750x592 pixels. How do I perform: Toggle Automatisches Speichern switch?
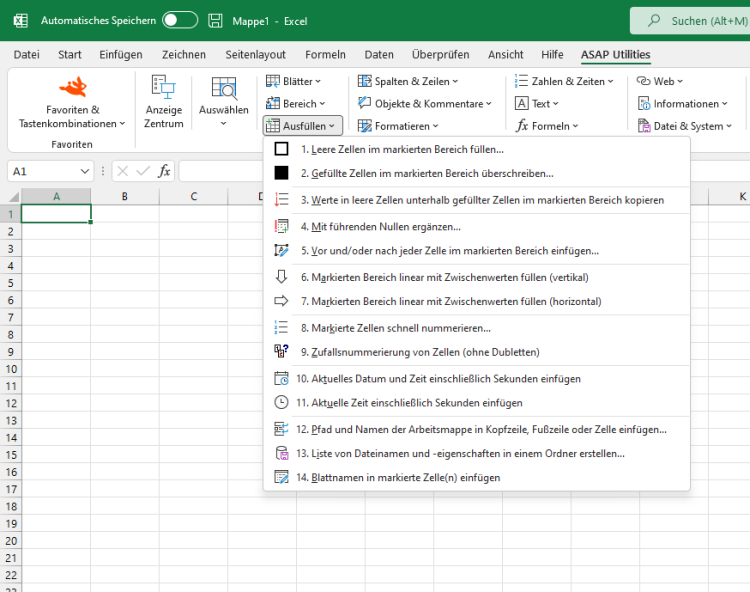tap(179, 20)
